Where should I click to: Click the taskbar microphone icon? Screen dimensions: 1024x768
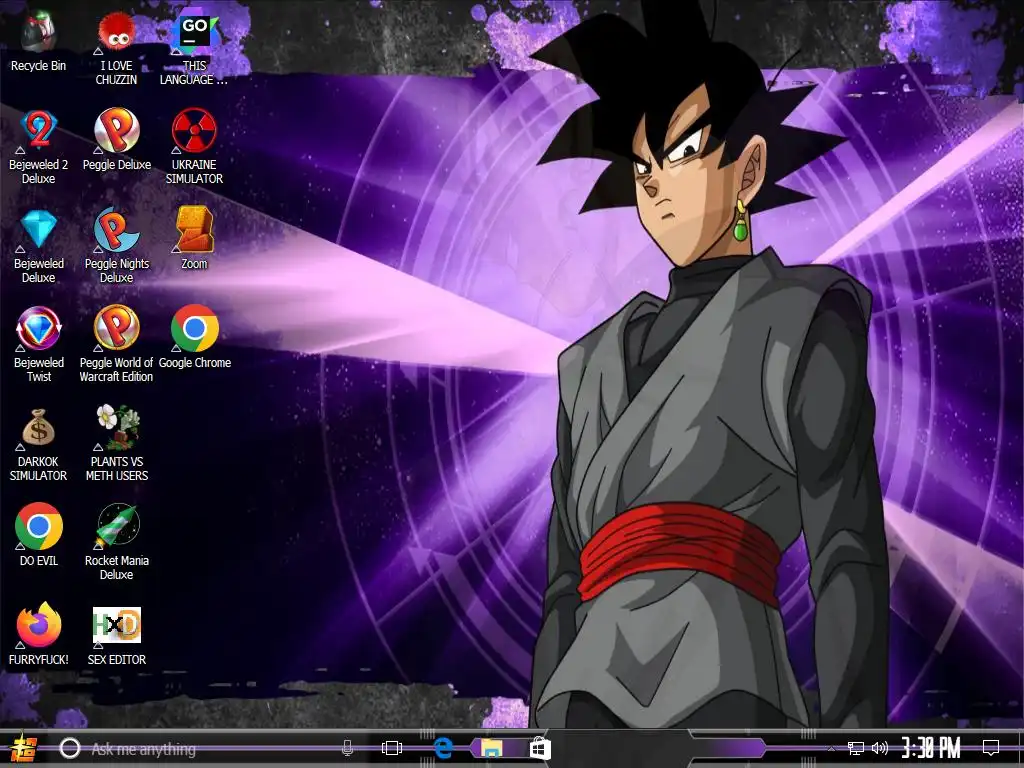[347, 748]
